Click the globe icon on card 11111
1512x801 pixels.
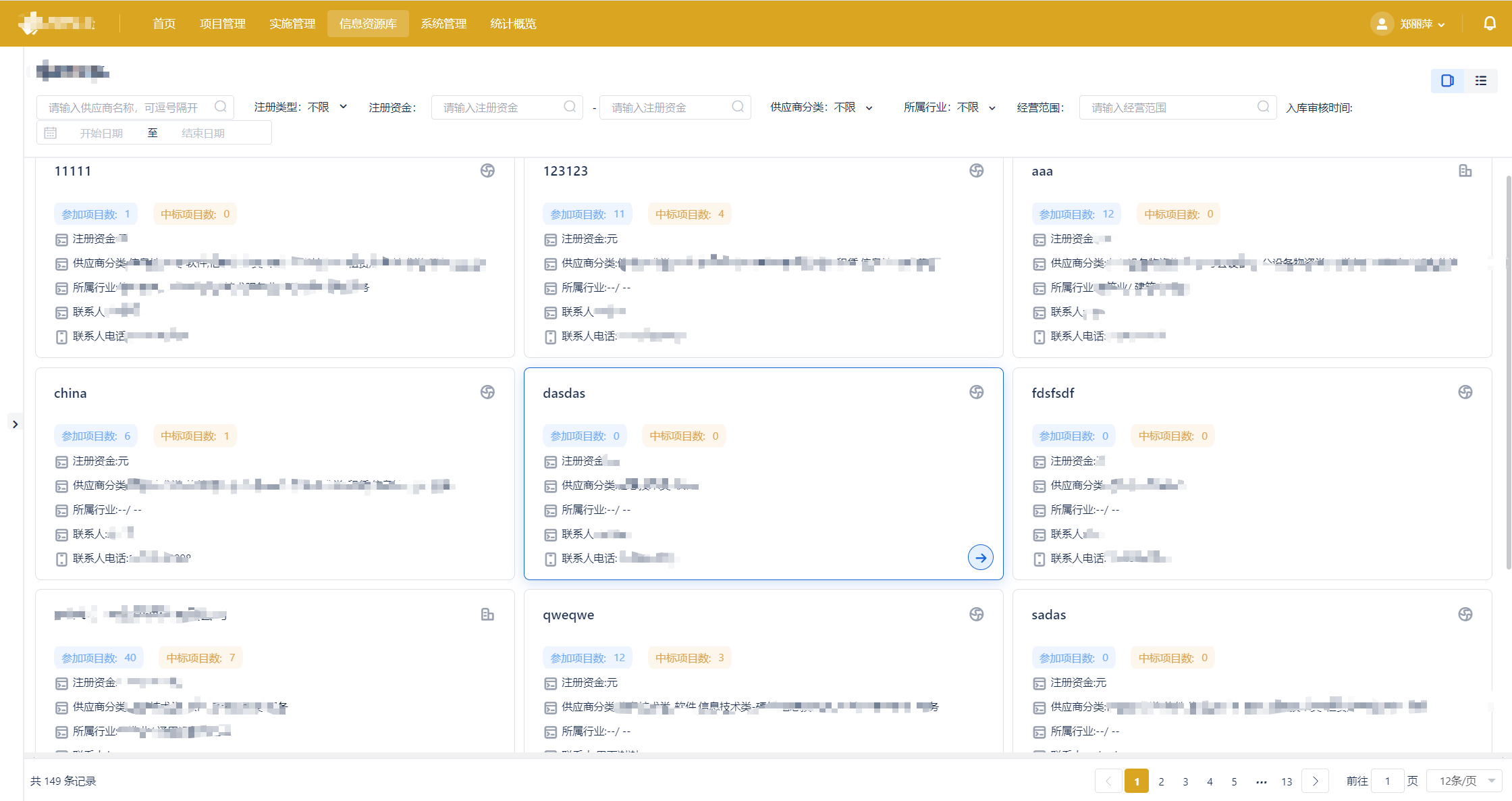tap(487, 170)
